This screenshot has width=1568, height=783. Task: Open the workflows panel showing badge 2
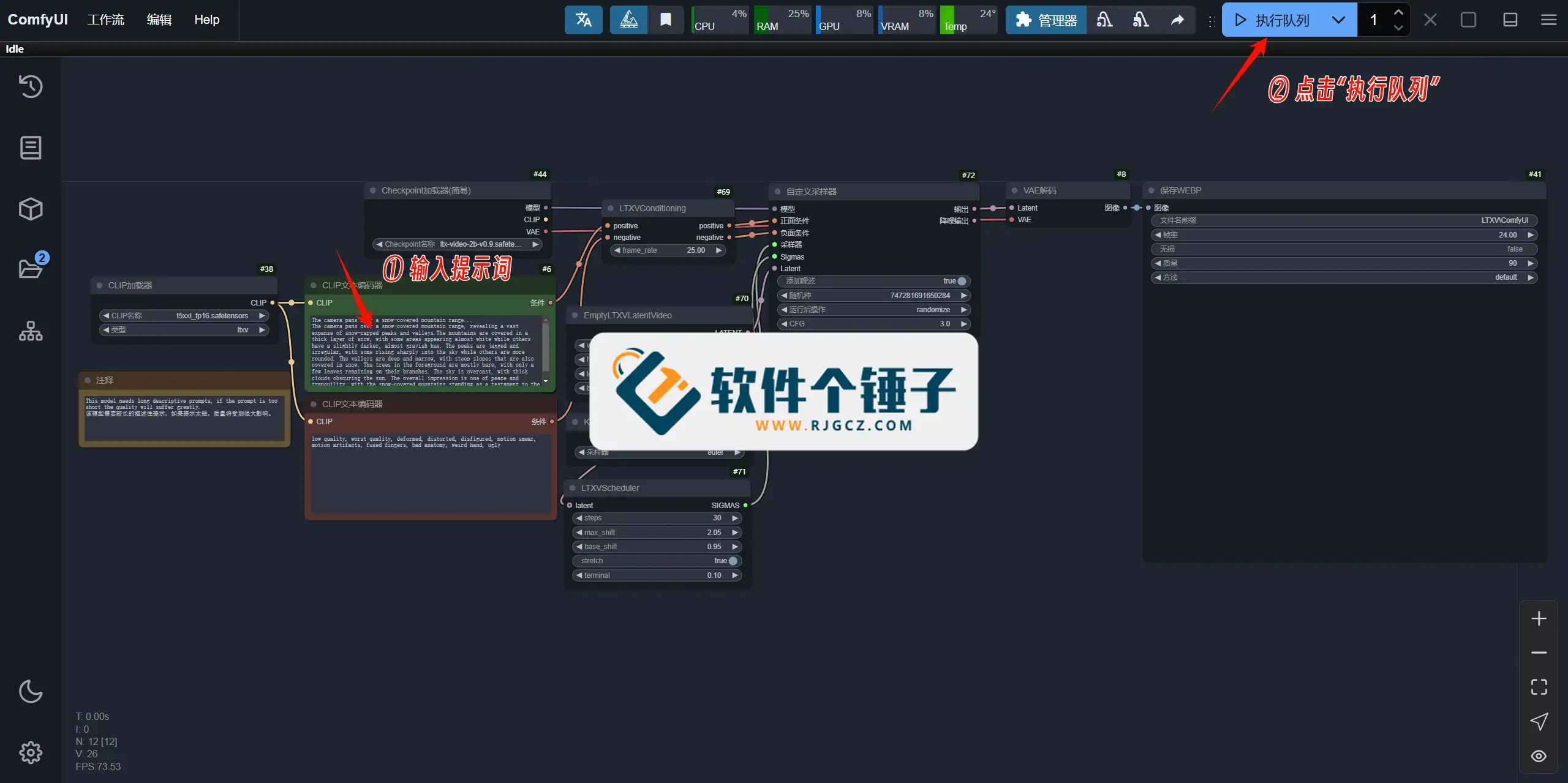point(30,268)
